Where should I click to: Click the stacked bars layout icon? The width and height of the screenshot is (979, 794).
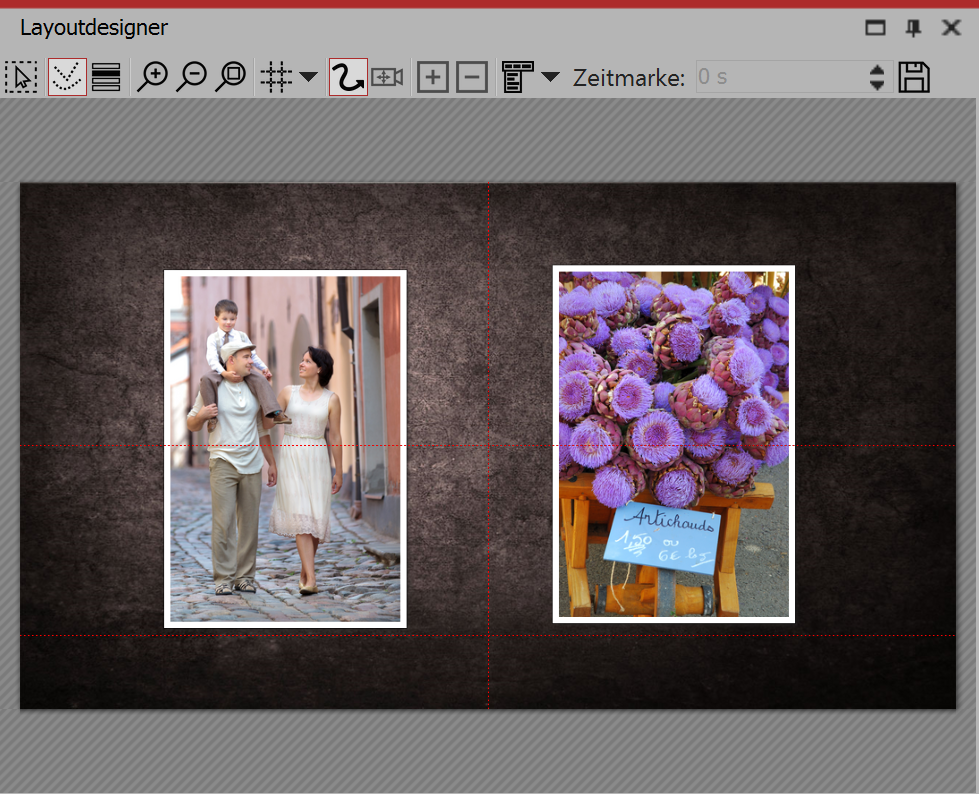click(x=106, y=77)
